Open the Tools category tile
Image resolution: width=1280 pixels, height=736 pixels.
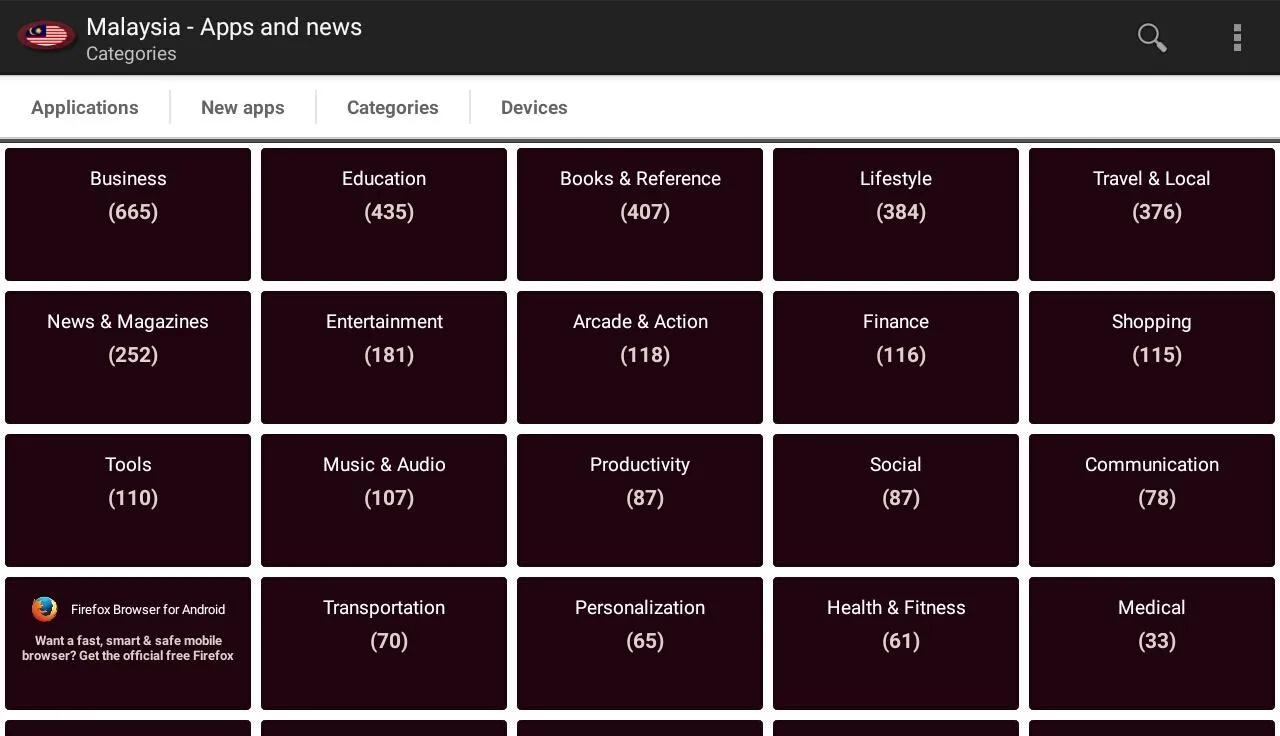click(128, 500)
